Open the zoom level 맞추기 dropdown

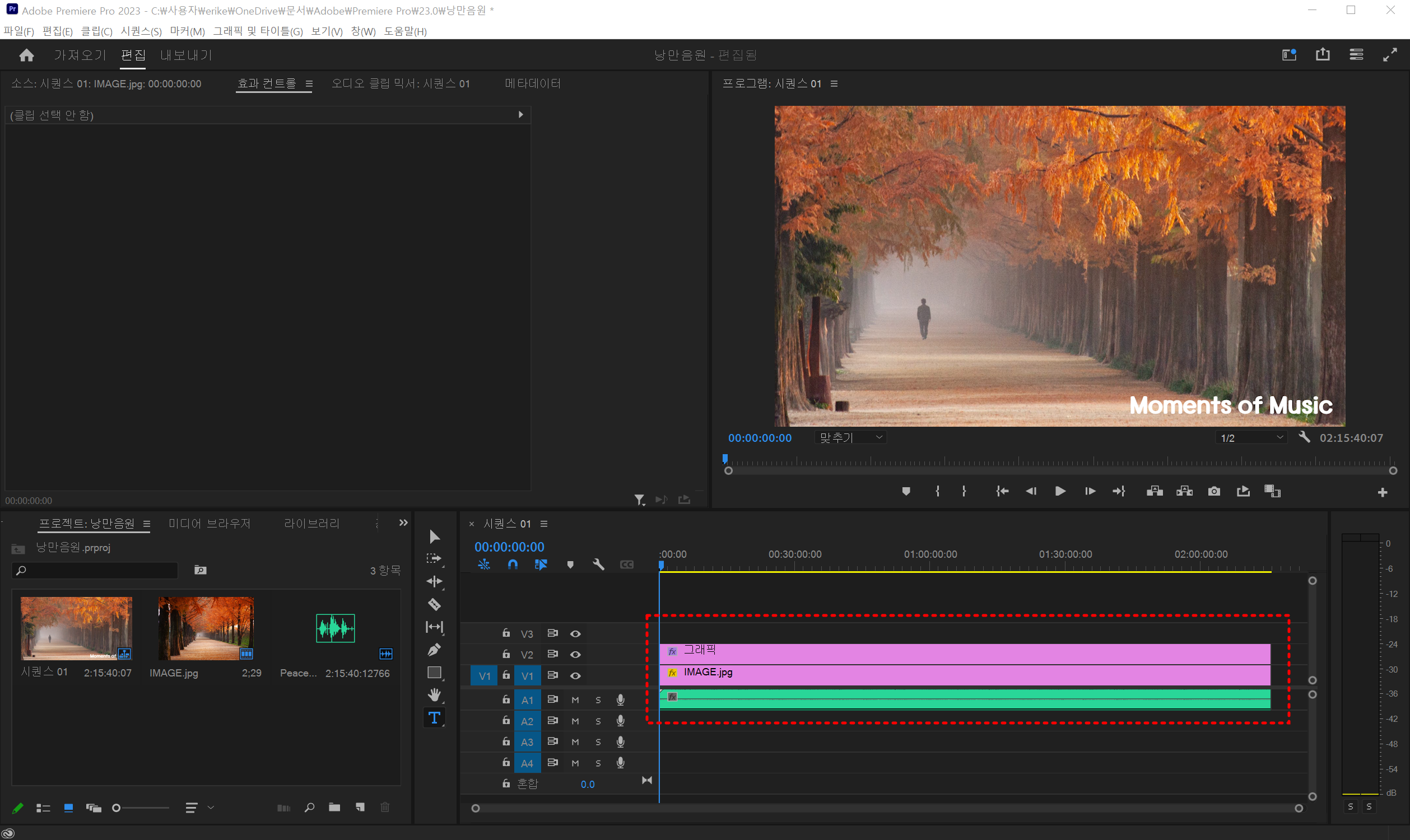pos(850,437)
